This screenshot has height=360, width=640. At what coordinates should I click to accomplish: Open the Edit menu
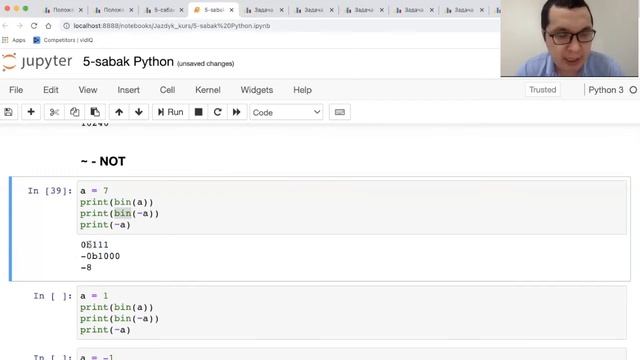pyautogui.click(x=51, y=90)
